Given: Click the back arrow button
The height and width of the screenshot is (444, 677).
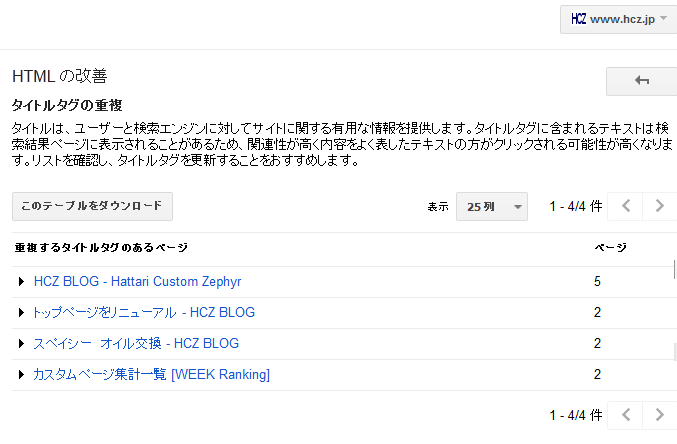Looking at the screenshot, I should click(x=642, y=81).
